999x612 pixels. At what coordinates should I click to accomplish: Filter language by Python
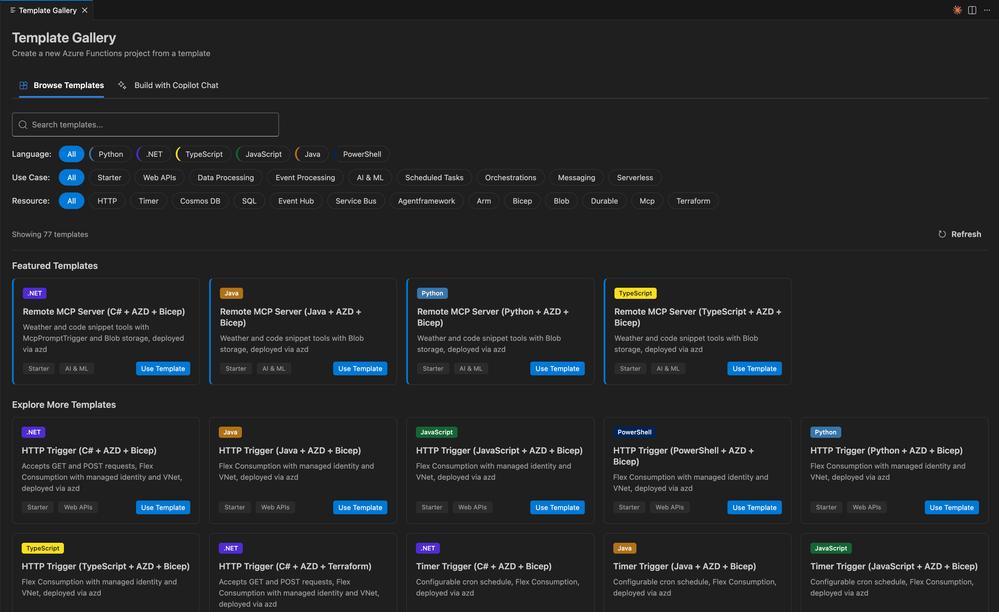point(110,154)
